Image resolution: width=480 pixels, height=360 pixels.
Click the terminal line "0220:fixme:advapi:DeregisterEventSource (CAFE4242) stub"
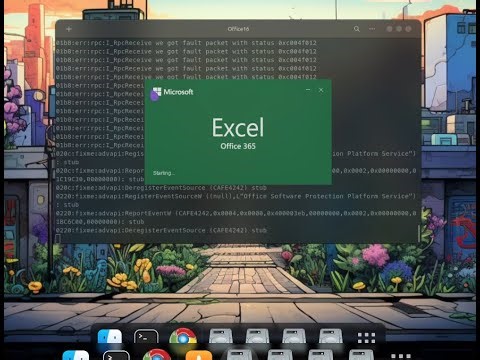coord(161,230)
